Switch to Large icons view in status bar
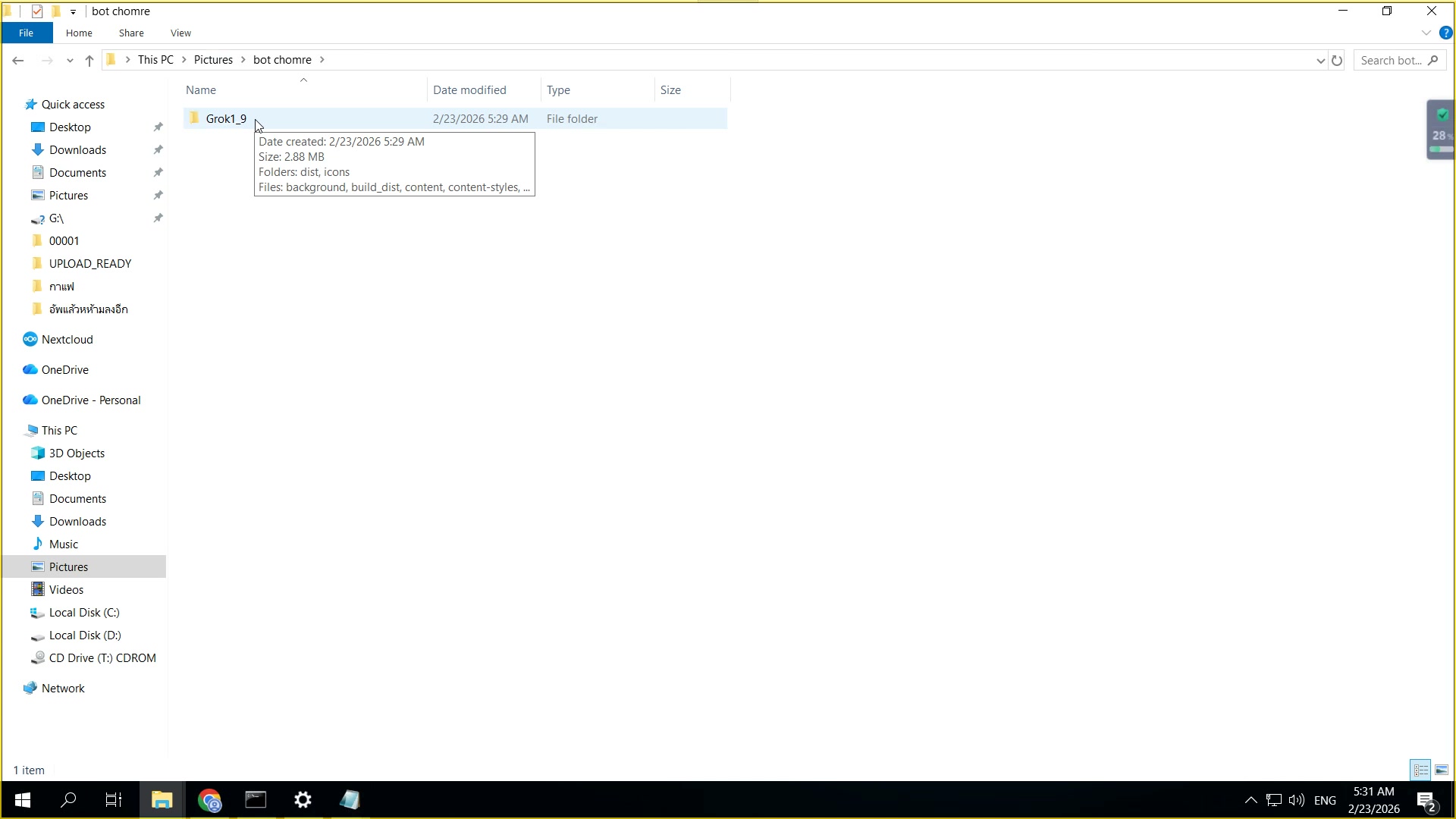1456x819 pixels. pos(1441,770)
